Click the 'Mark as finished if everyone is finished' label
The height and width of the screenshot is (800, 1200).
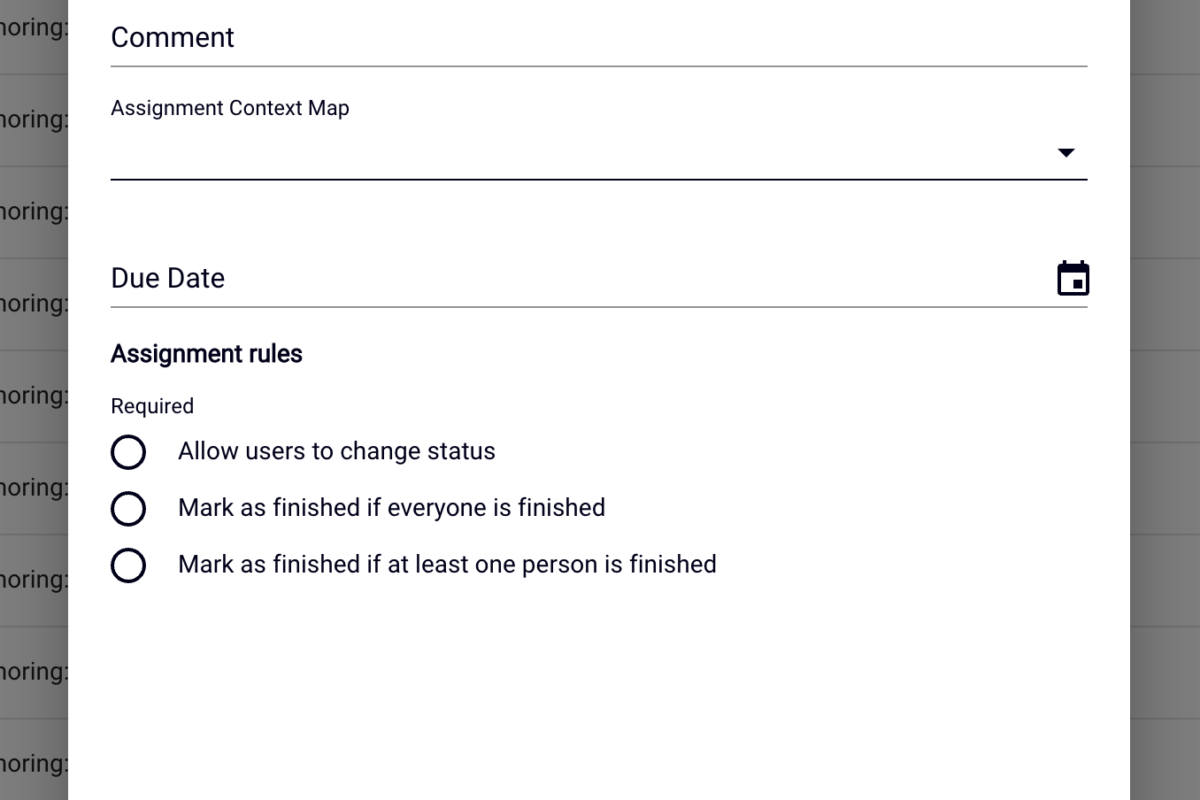tap(392, 508)
